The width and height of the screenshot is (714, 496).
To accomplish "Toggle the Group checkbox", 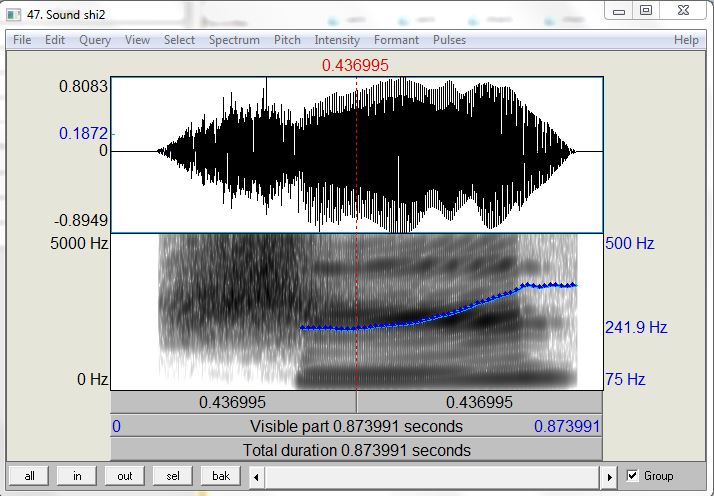I will (x=632, y=476).
